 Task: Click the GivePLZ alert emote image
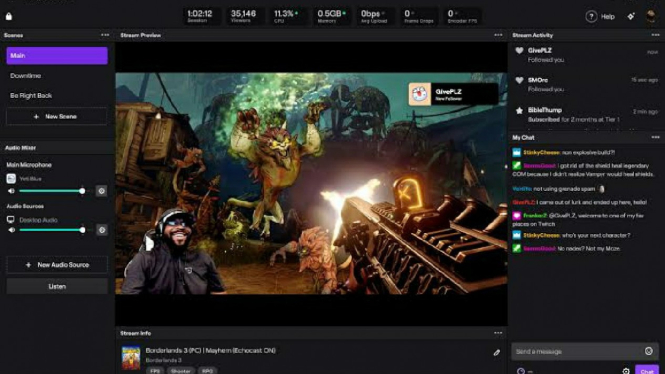[420, 94]
